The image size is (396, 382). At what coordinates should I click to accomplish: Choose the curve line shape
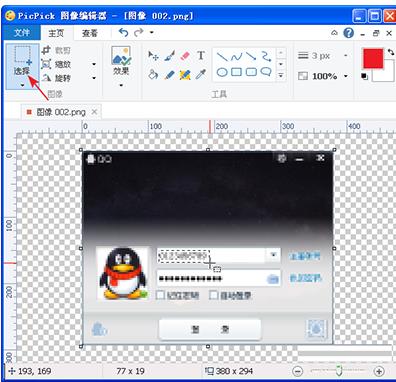[236, 57]
